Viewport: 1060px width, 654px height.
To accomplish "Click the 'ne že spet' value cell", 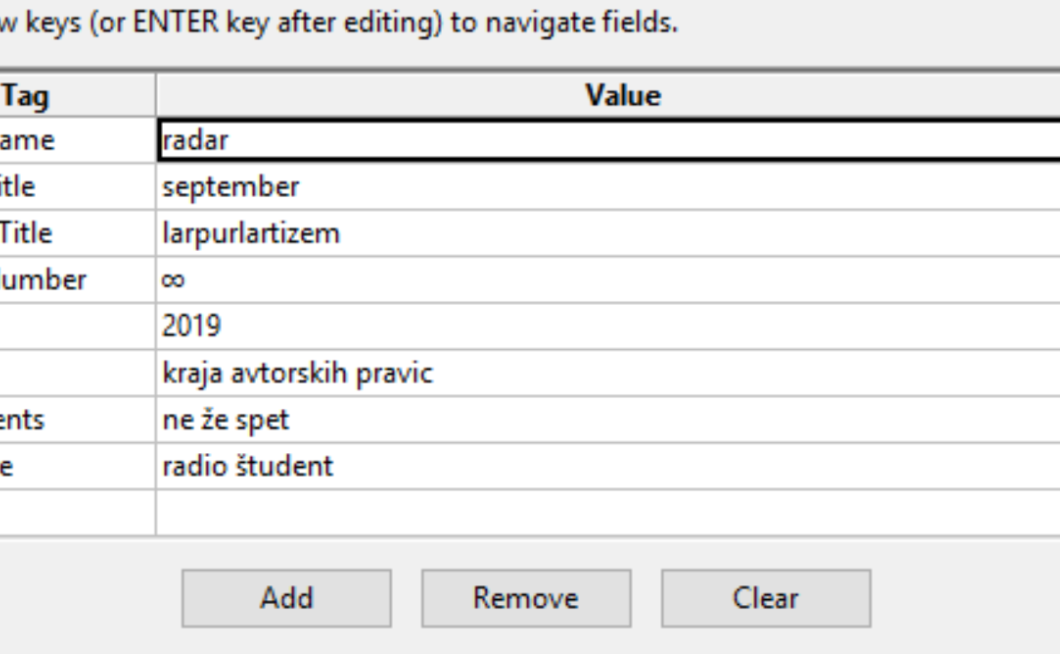I will [x=608, y=419].
